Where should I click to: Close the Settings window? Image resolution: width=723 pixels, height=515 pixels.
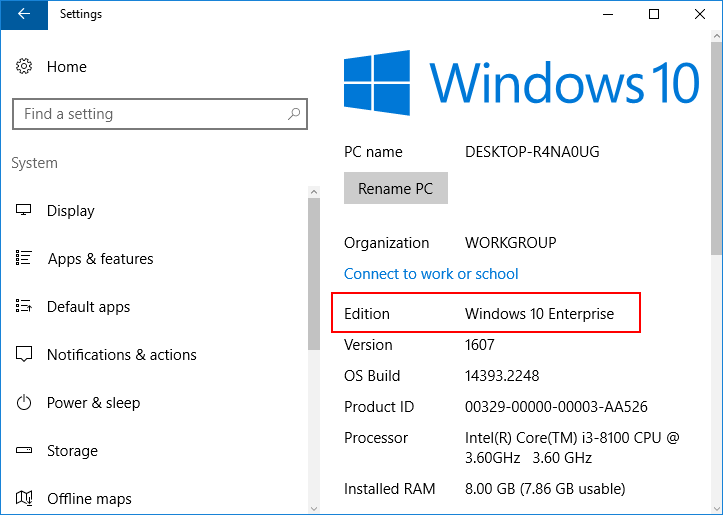pos(699,14)
